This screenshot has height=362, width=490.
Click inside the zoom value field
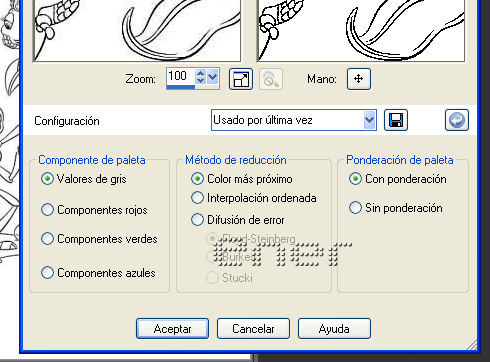click(x=180, y=76)
